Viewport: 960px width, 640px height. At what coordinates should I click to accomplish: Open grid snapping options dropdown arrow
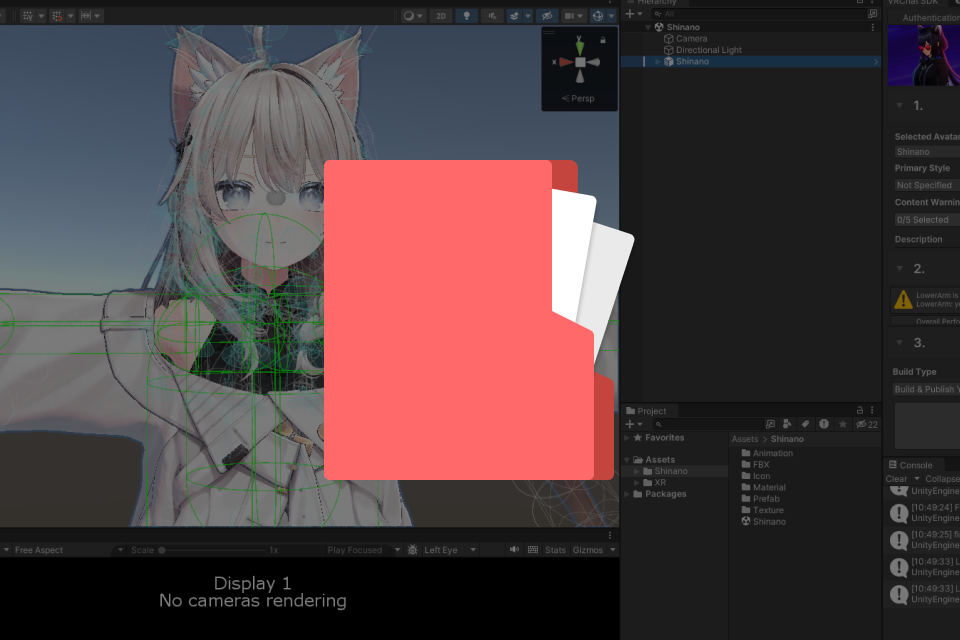70,16
